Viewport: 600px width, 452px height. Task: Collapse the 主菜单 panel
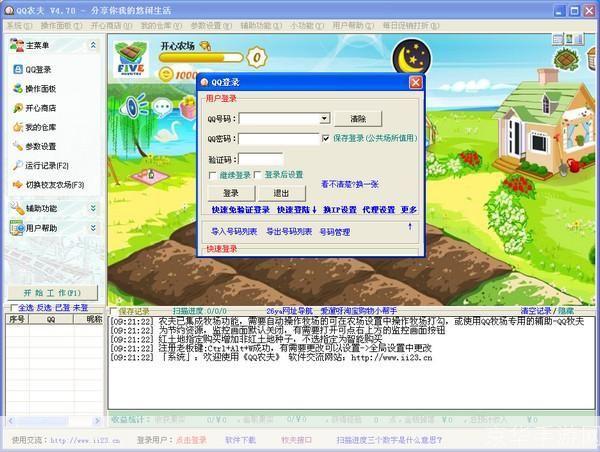(93, 45)
